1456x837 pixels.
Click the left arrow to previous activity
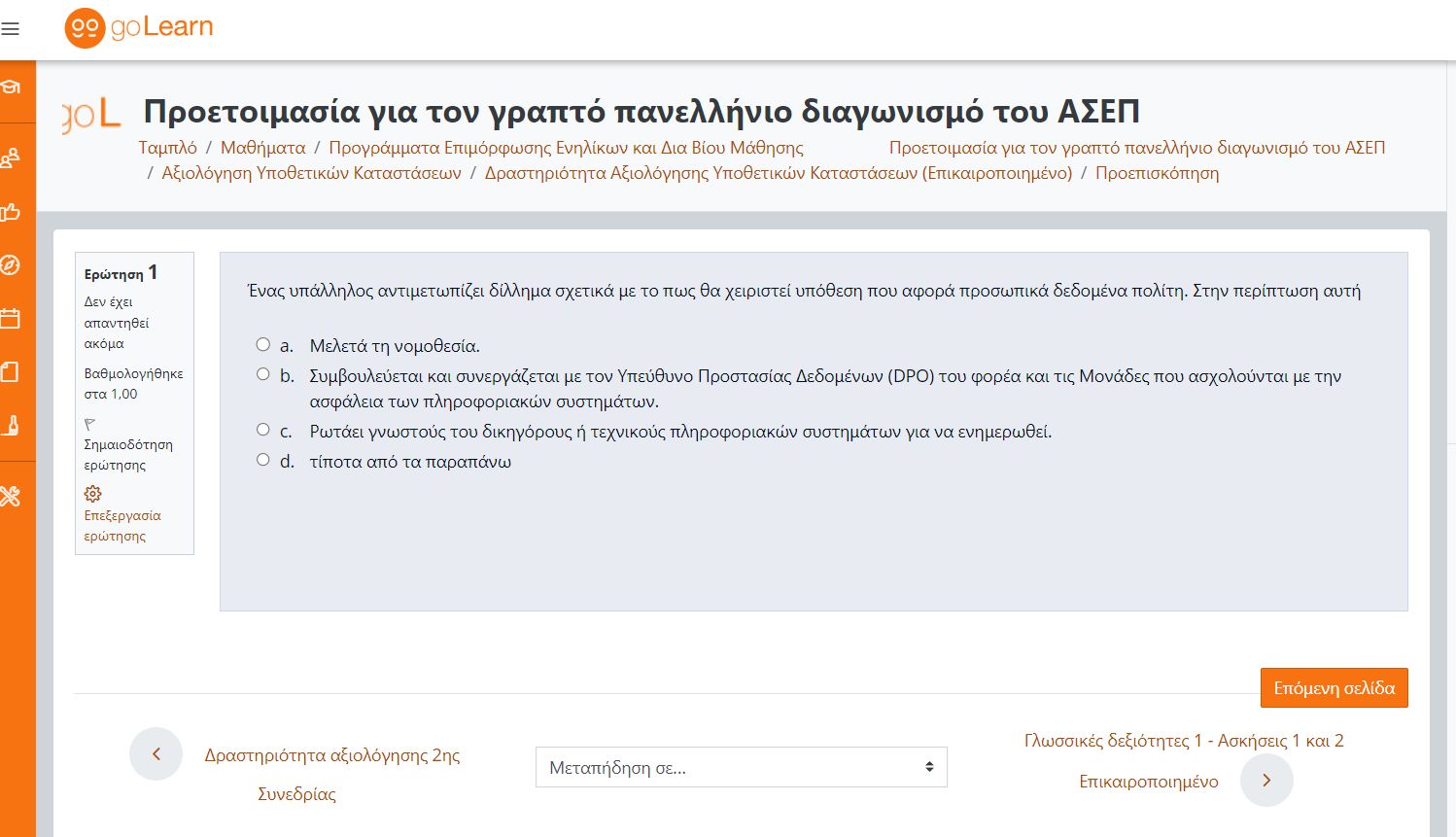156,753
